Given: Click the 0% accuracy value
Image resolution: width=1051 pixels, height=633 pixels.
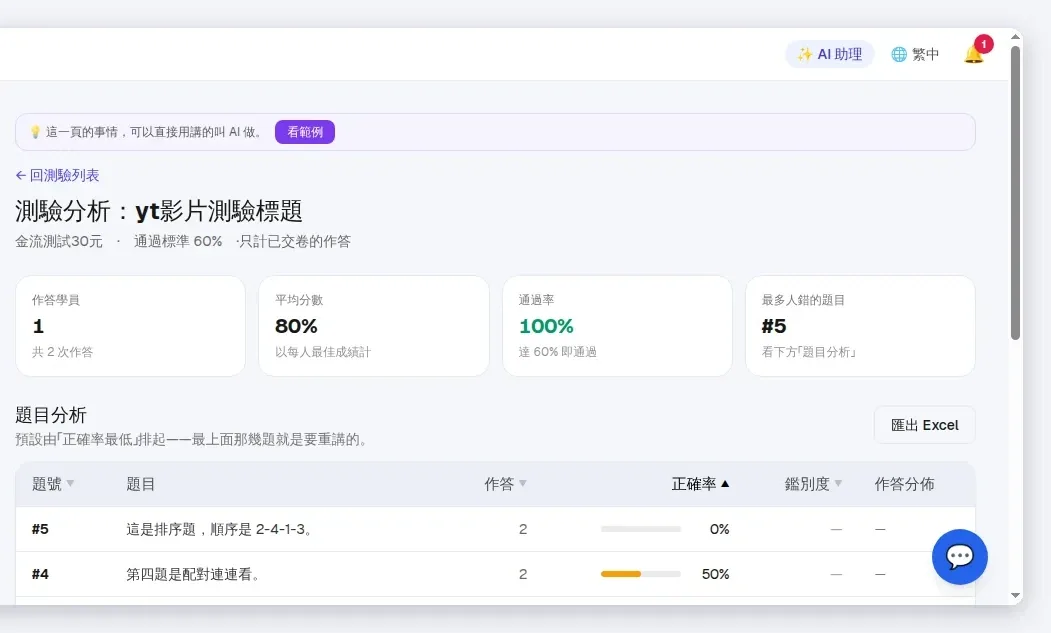Looking at the screenshot, I should click(x=719, y=529).
